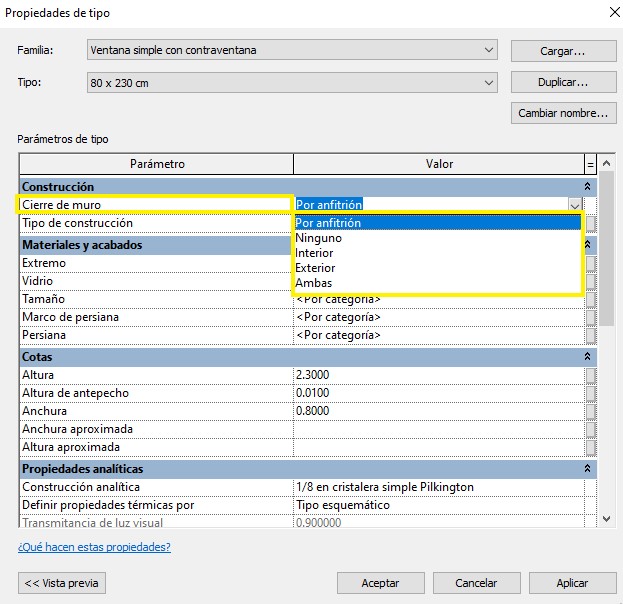Viewport: 623px width, 604px height.
Task: Collapse the Cotas section chevron
Action: click(587, 357)
